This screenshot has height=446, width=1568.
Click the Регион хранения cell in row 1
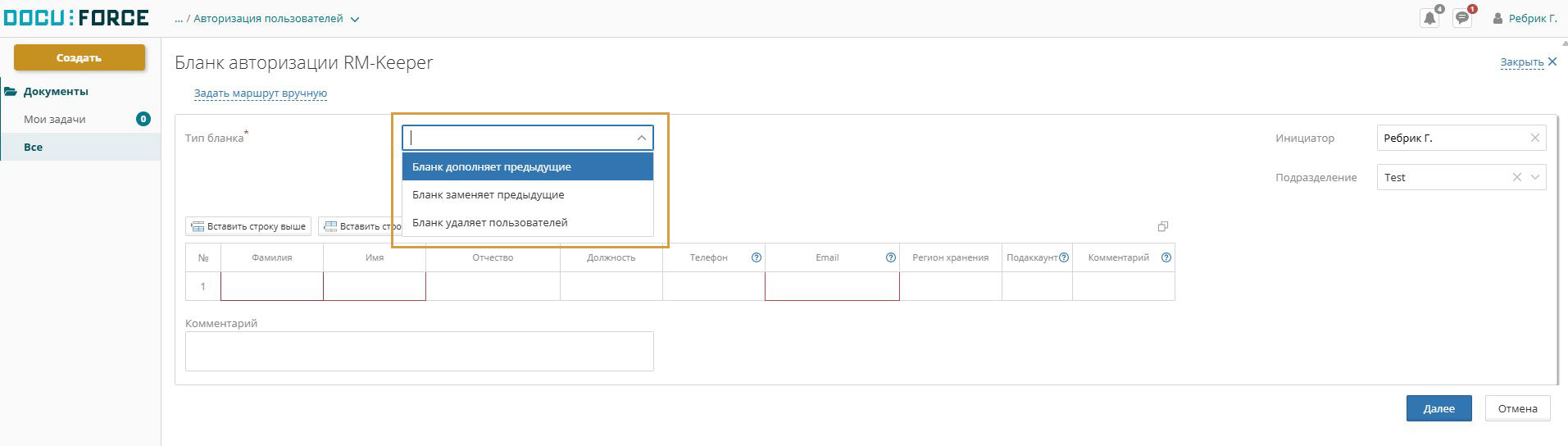pyautogui.click(x=951, y=286)
